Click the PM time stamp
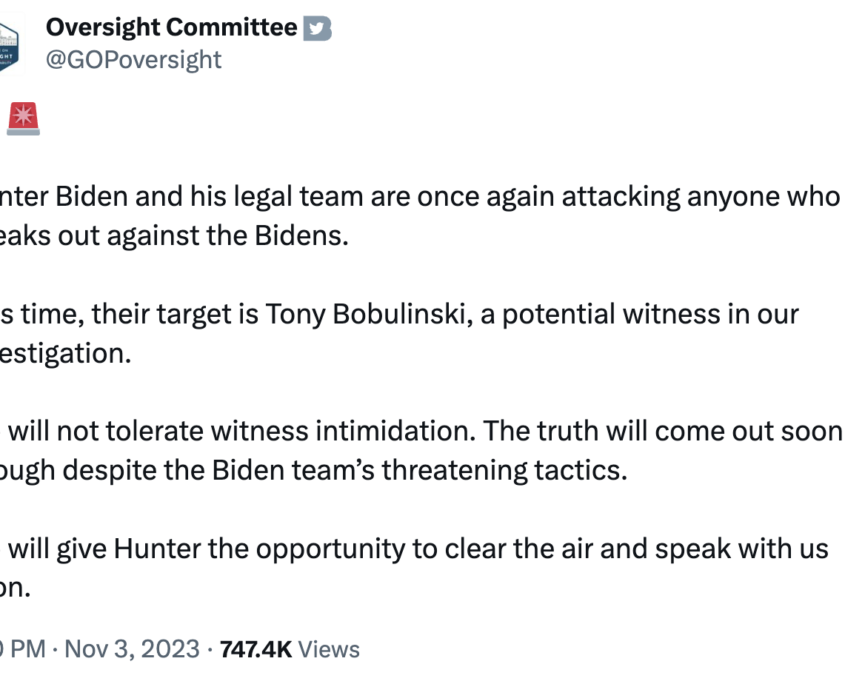This screenshot has height=684, width=845. click(23, 649)
